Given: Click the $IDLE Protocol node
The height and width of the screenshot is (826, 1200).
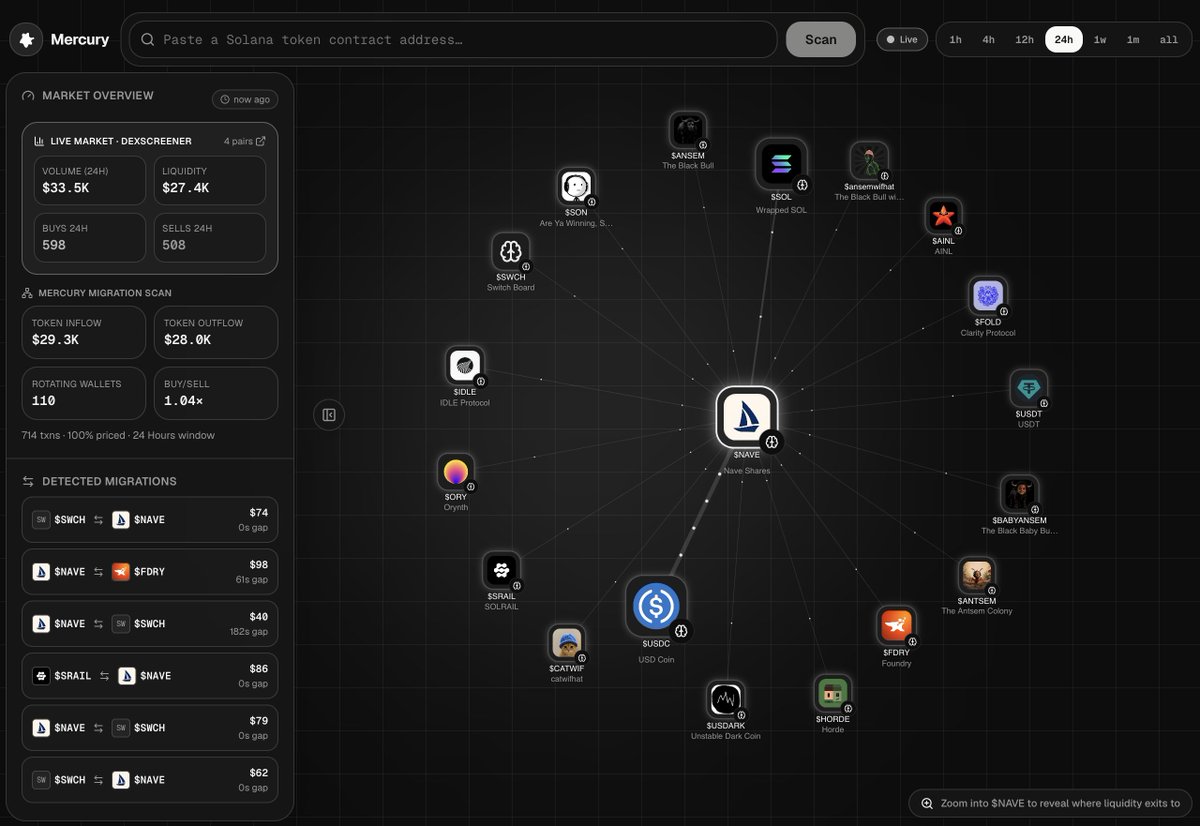Looking at the screenshot, I should click(x=465, y=366).
